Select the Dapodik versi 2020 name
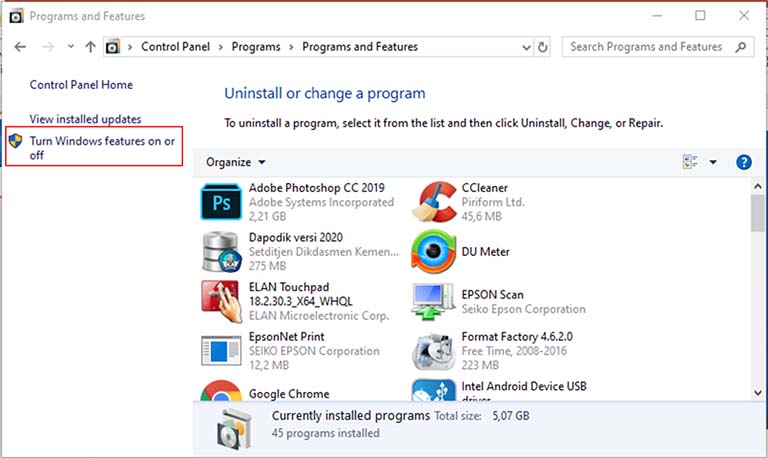768x458 pixels. tap(296, 238)
